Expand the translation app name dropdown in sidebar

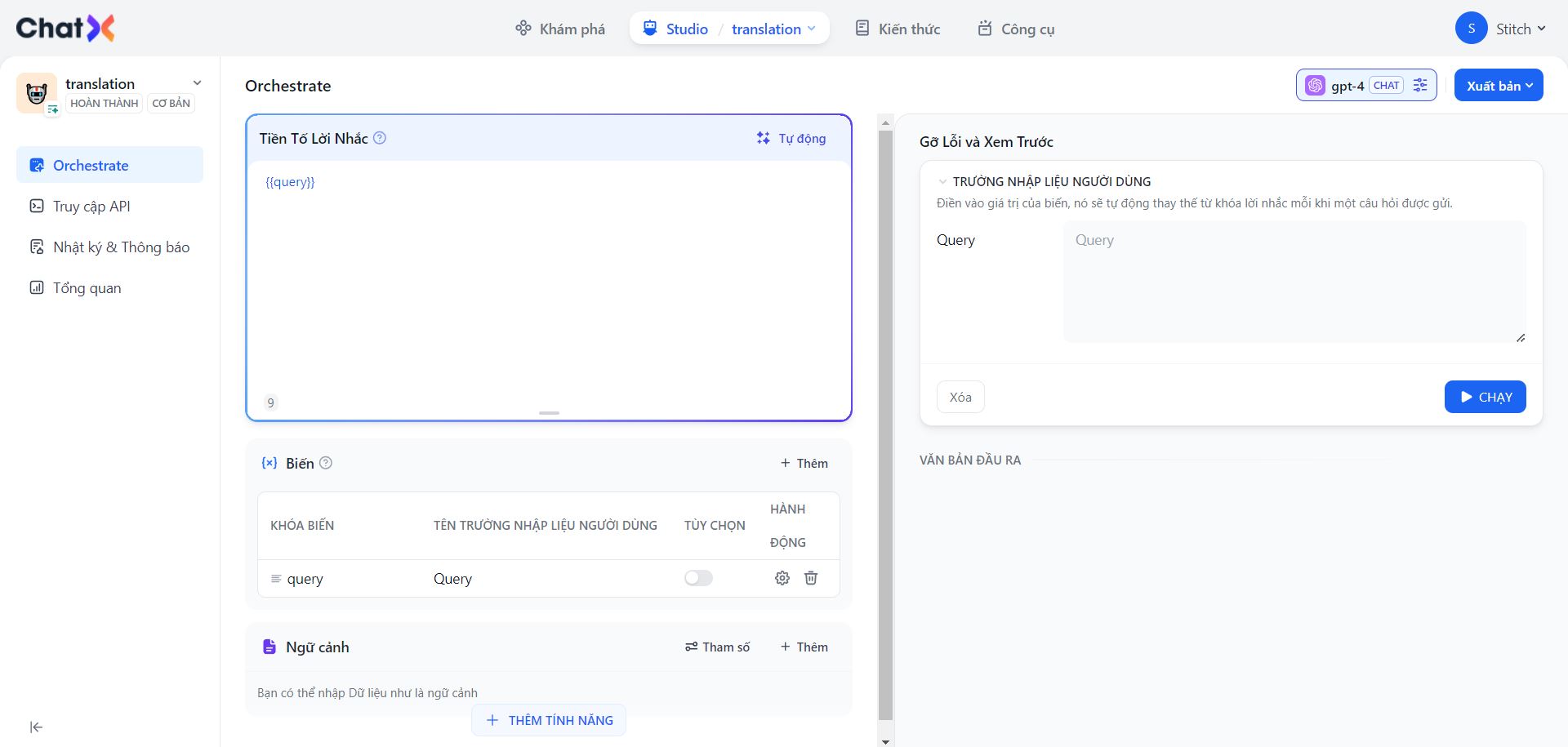(x=197, y=83)
